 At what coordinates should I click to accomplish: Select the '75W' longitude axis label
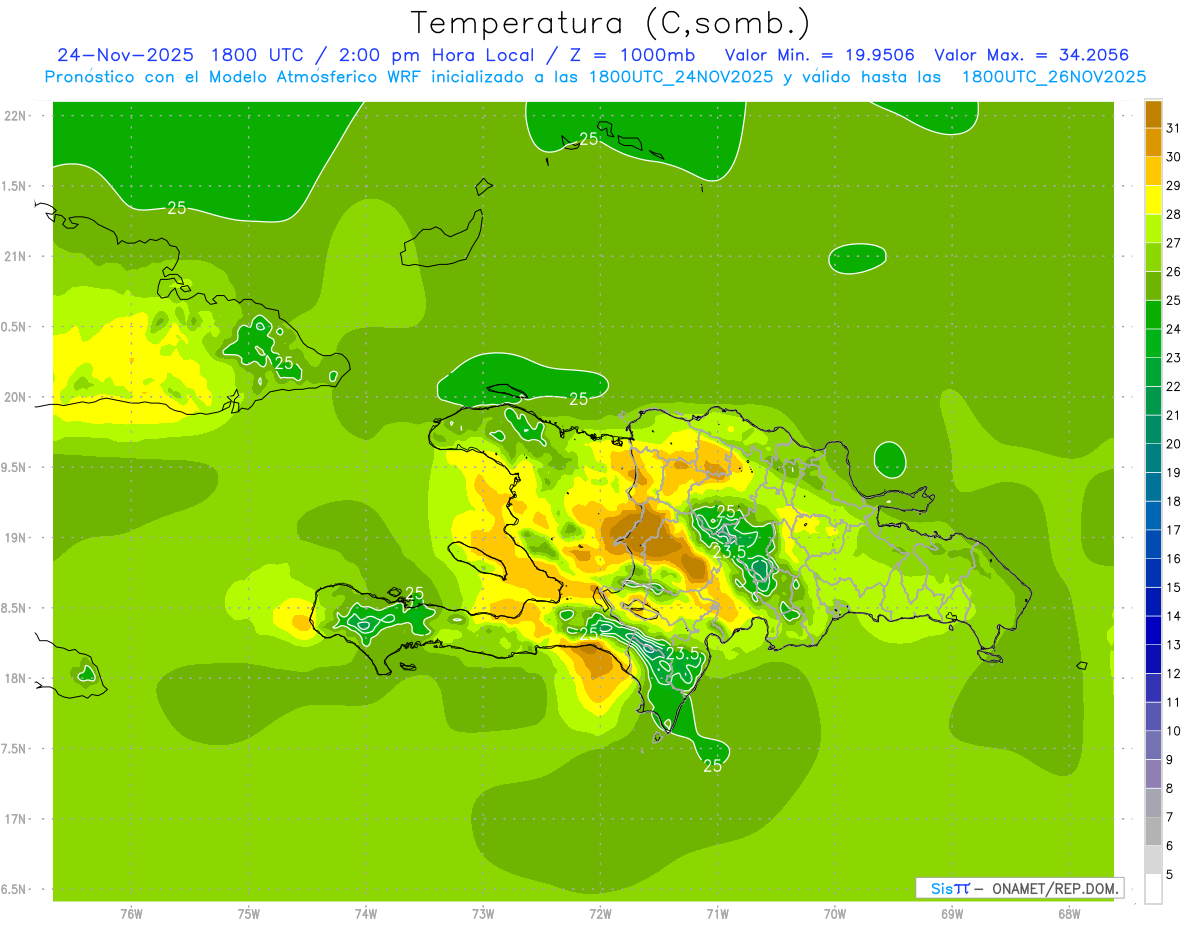249,914
